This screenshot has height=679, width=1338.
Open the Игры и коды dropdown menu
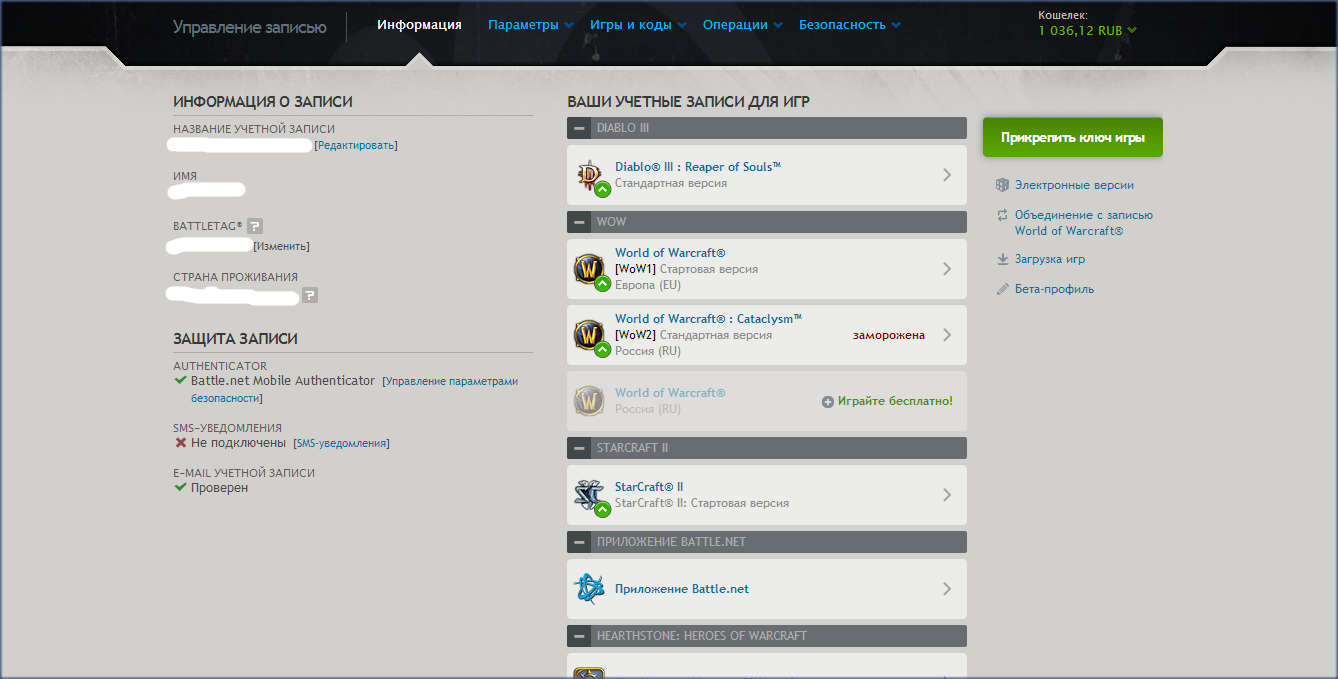click(638, 25)
